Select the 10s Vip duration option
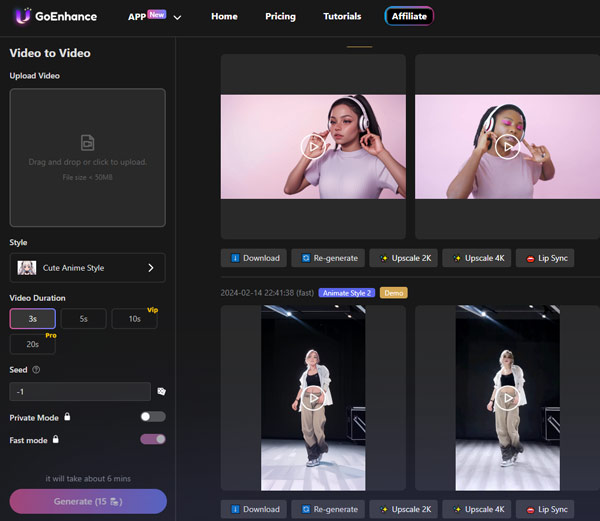Viewport: 600px width, 521px height. (x=134, y=319)
